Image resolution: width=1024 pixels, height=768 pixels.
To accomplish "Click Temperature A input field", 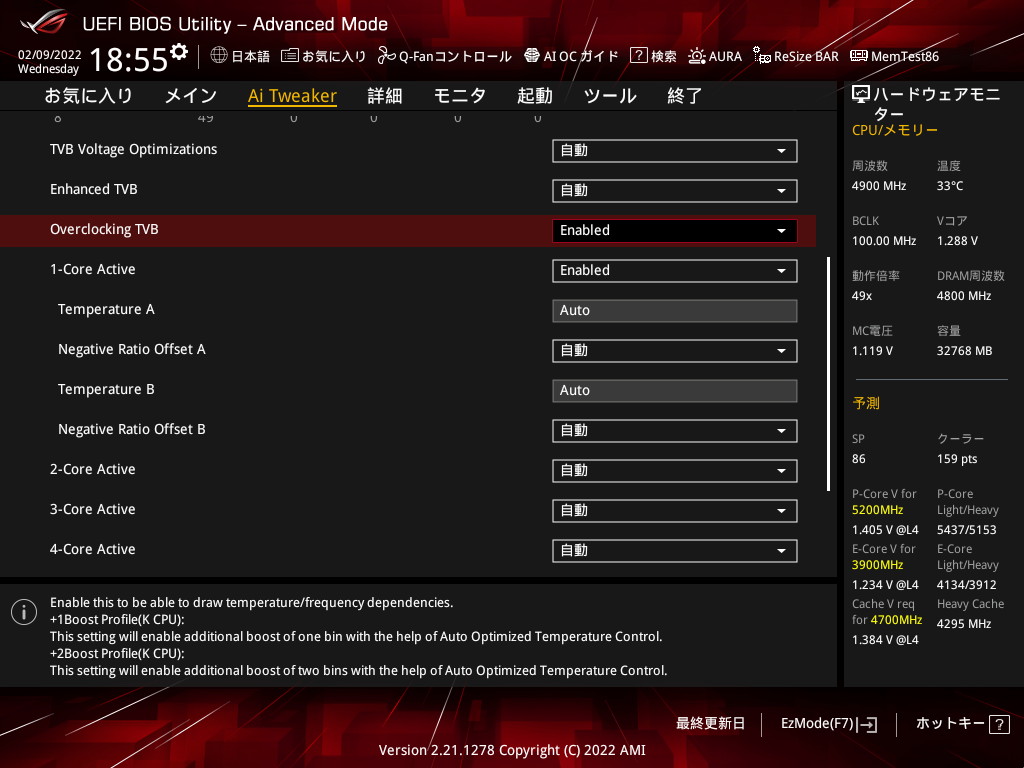I will click(x=675, y=311).
